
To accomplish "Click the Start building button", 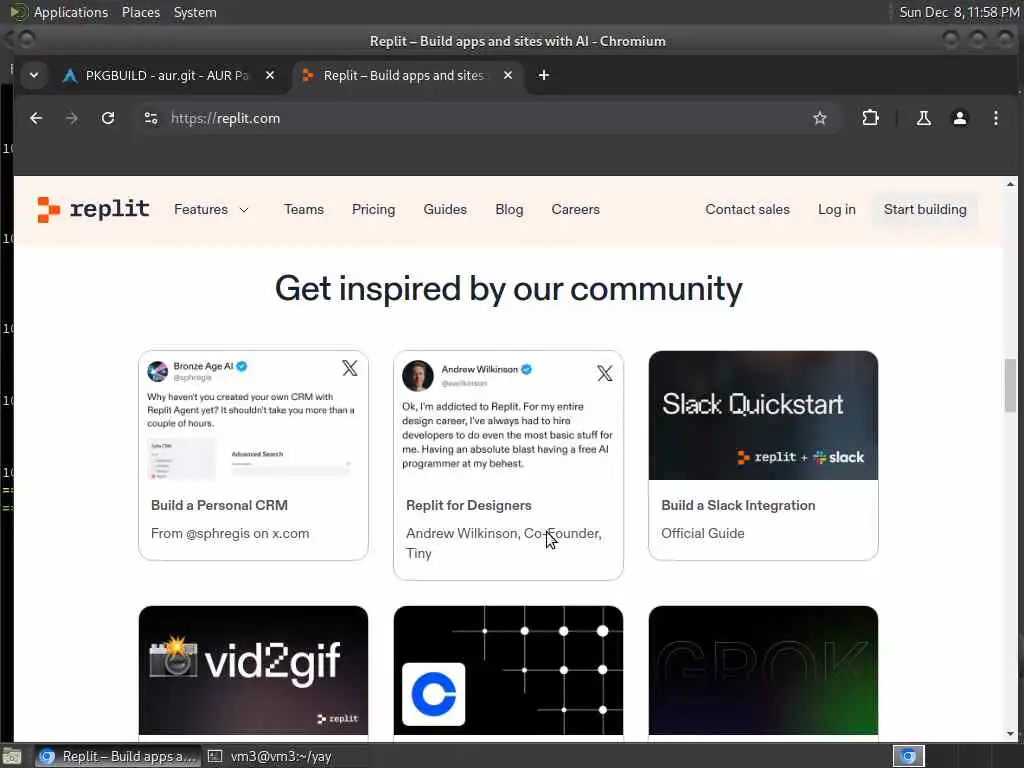I will [925, 210].
